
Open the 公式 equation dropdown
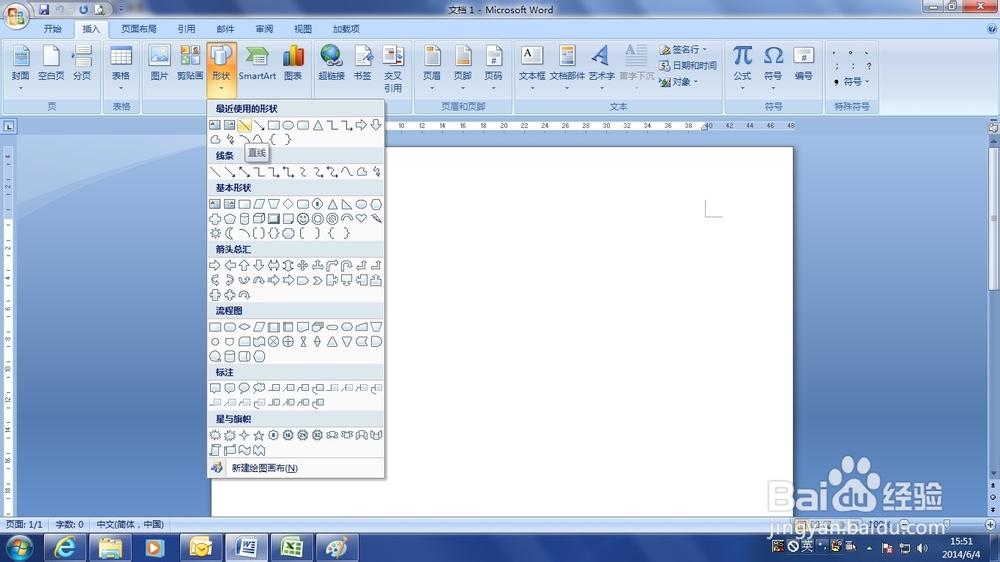click(x=742, y=68)
